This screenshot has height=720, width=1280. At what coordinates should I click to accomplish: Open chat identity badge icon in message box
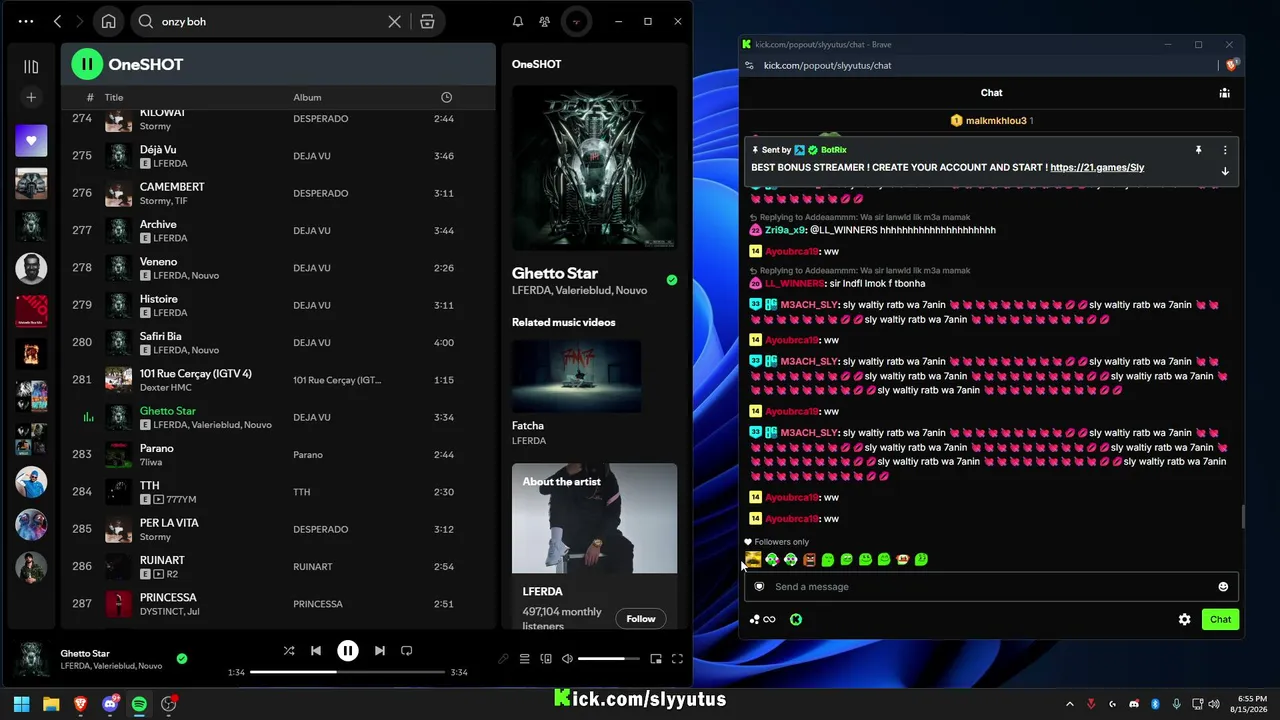coord(759,587)
